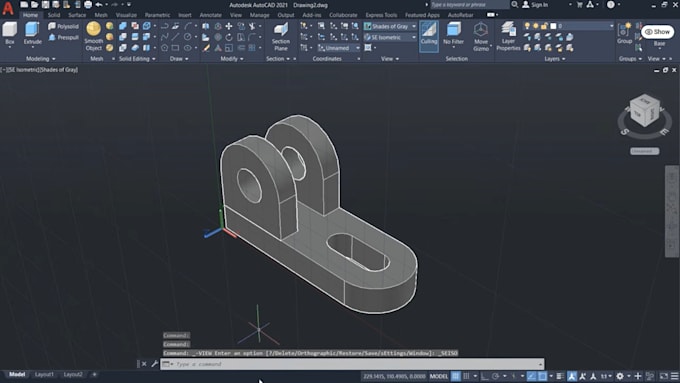Toggle polar tracking in status bar
The width and height of the screenshot is (680, 383).
coord(495,376)
